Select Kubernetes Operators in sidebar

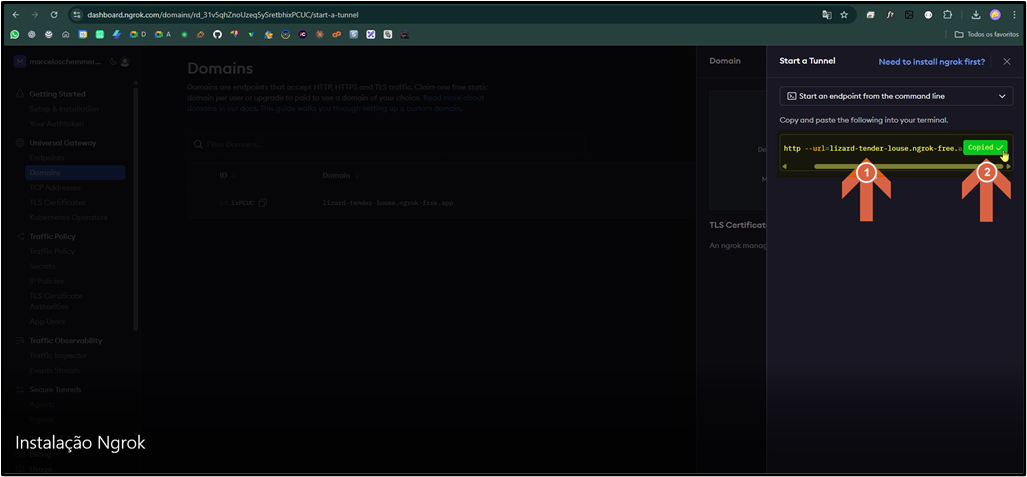(x=68, y=217)
